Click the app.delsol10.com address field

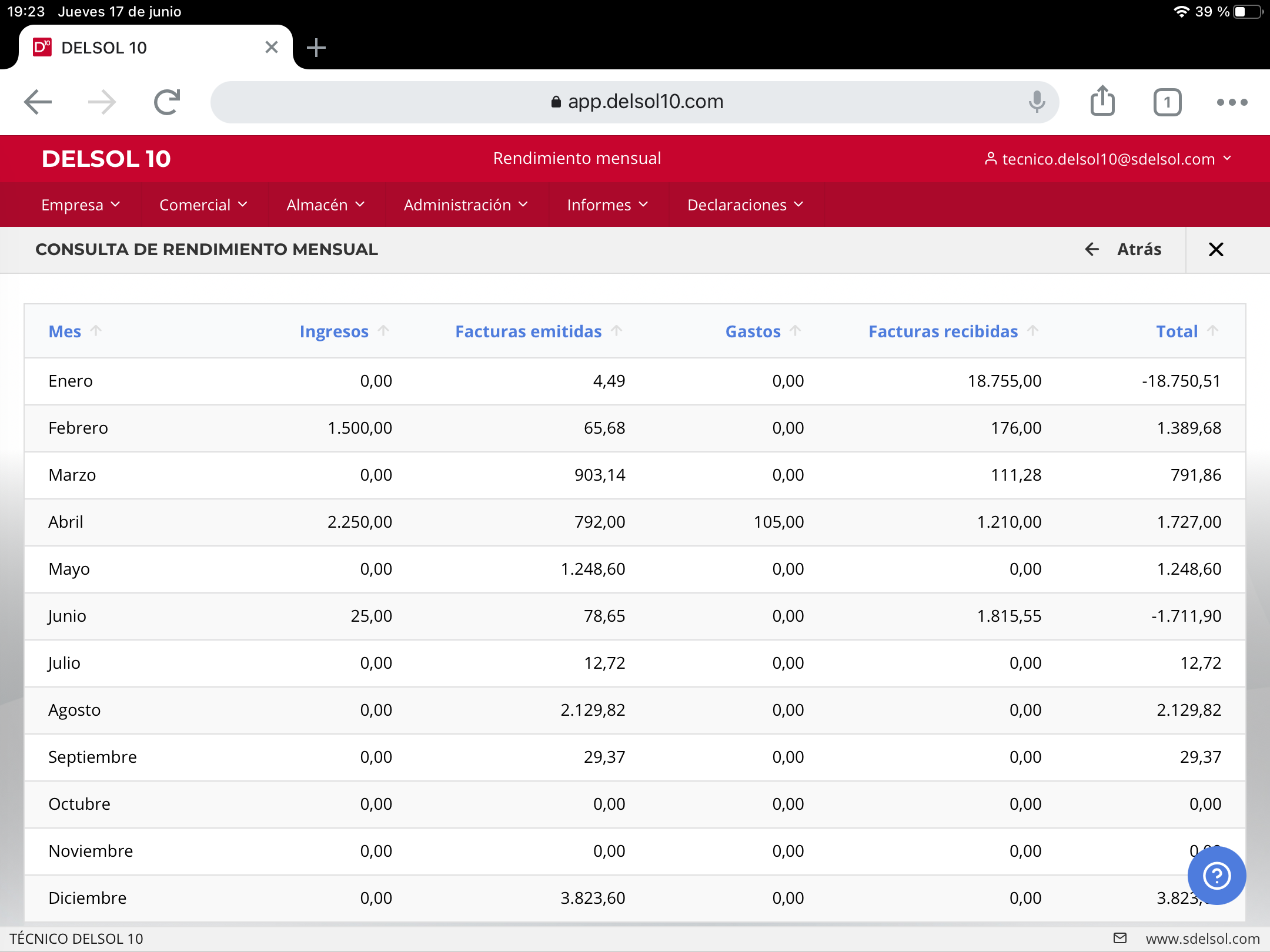[x=635, y=102]
